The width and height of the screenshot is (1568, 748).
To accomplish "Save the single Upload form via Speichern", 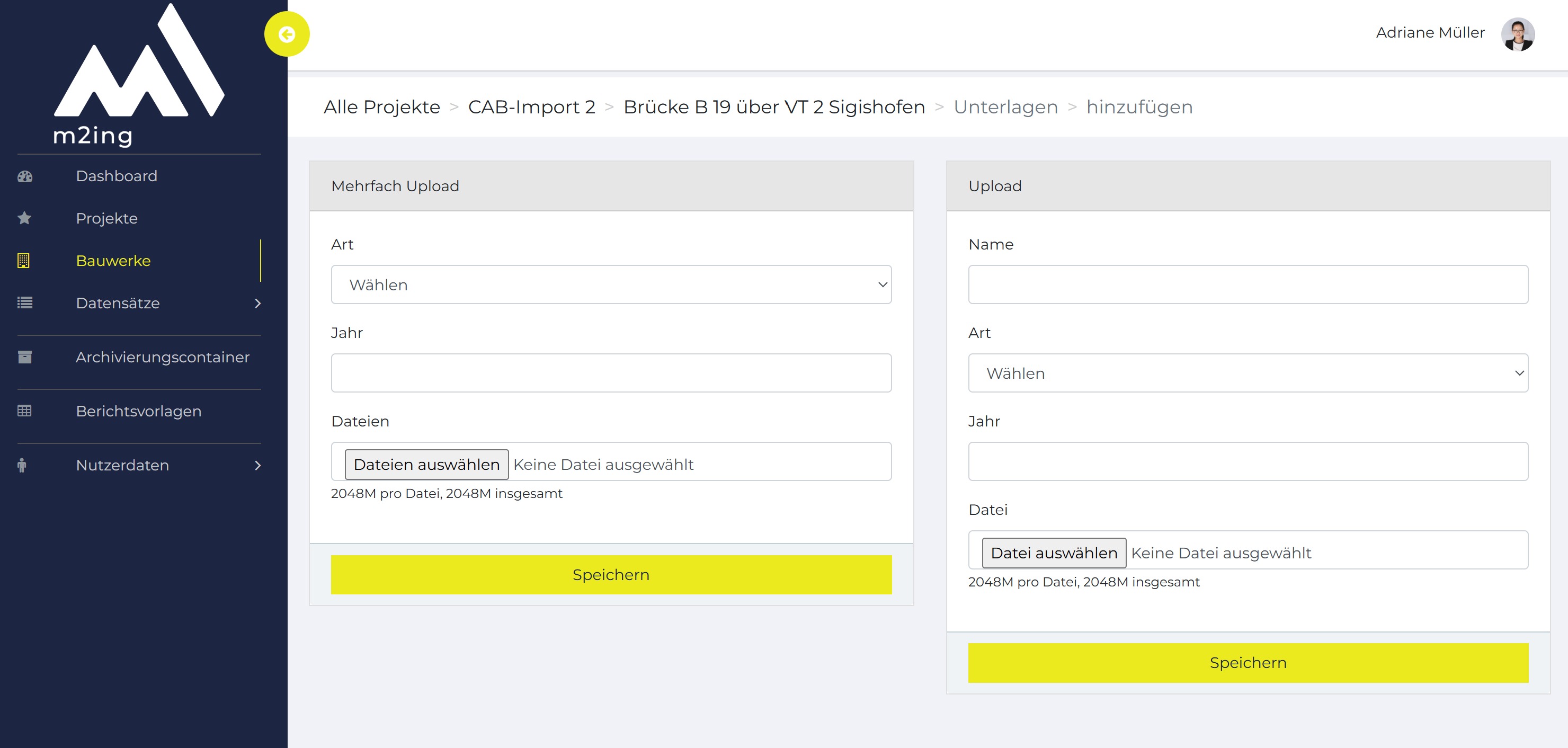I will coord(1248,663).
